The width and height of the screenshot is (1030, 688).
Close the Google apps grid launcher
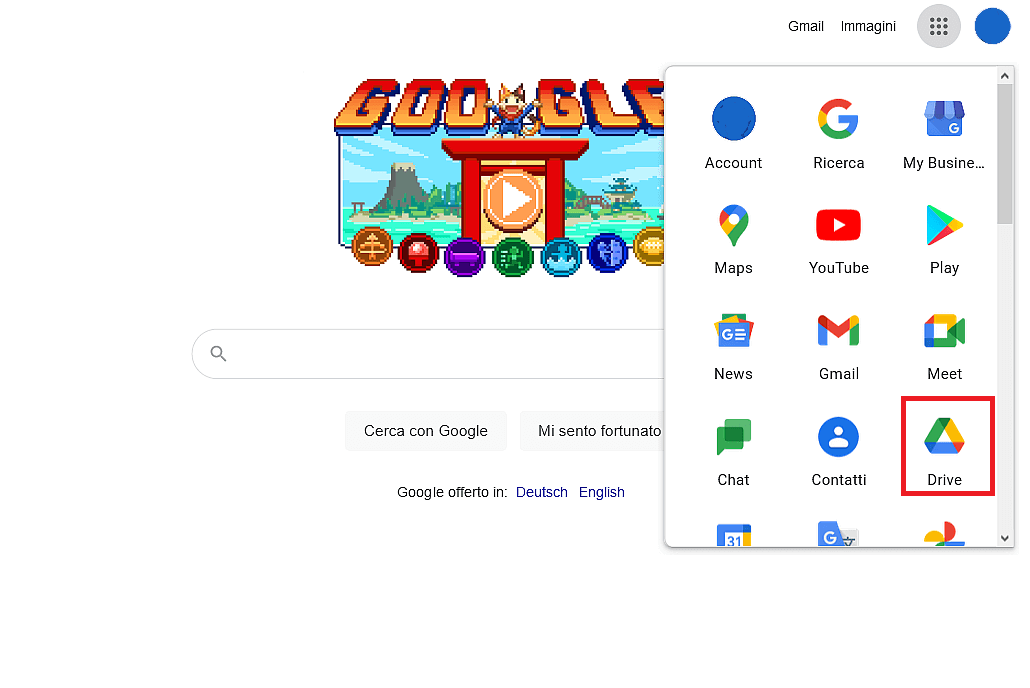pos(939,26)
